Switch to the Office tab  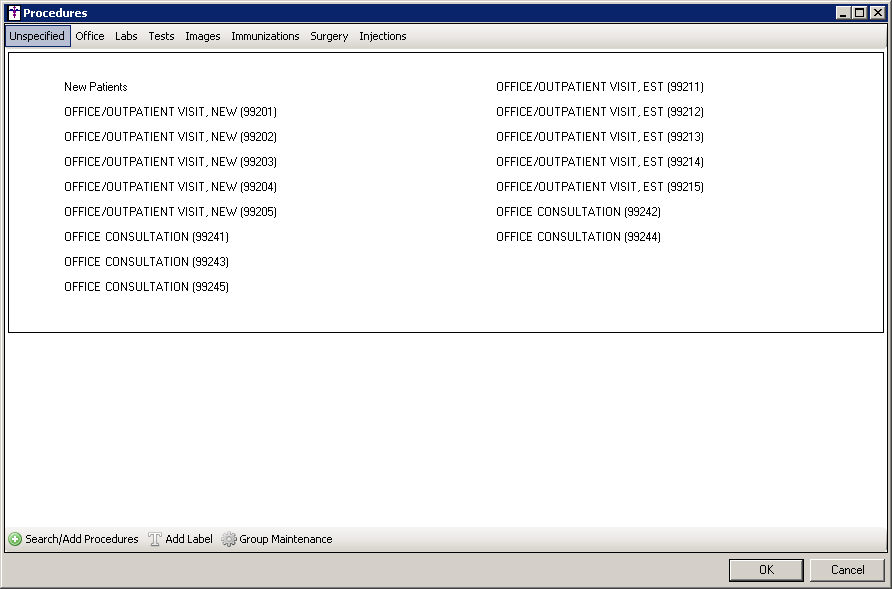pyautogui.click(x=90, y=36)
